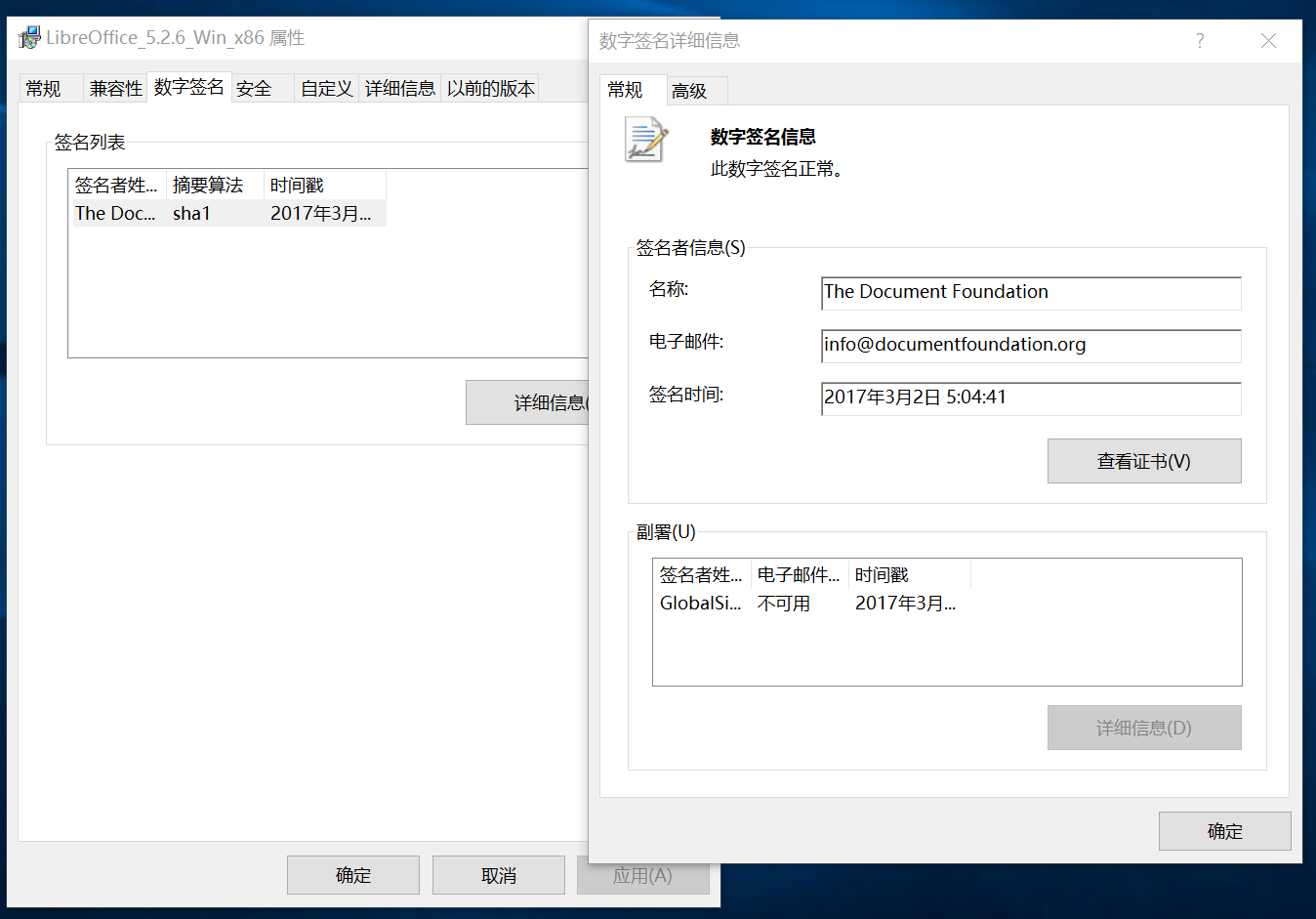Click the disabled 详细信息(D) button
1316x919 pixels.
point(1144,728)
